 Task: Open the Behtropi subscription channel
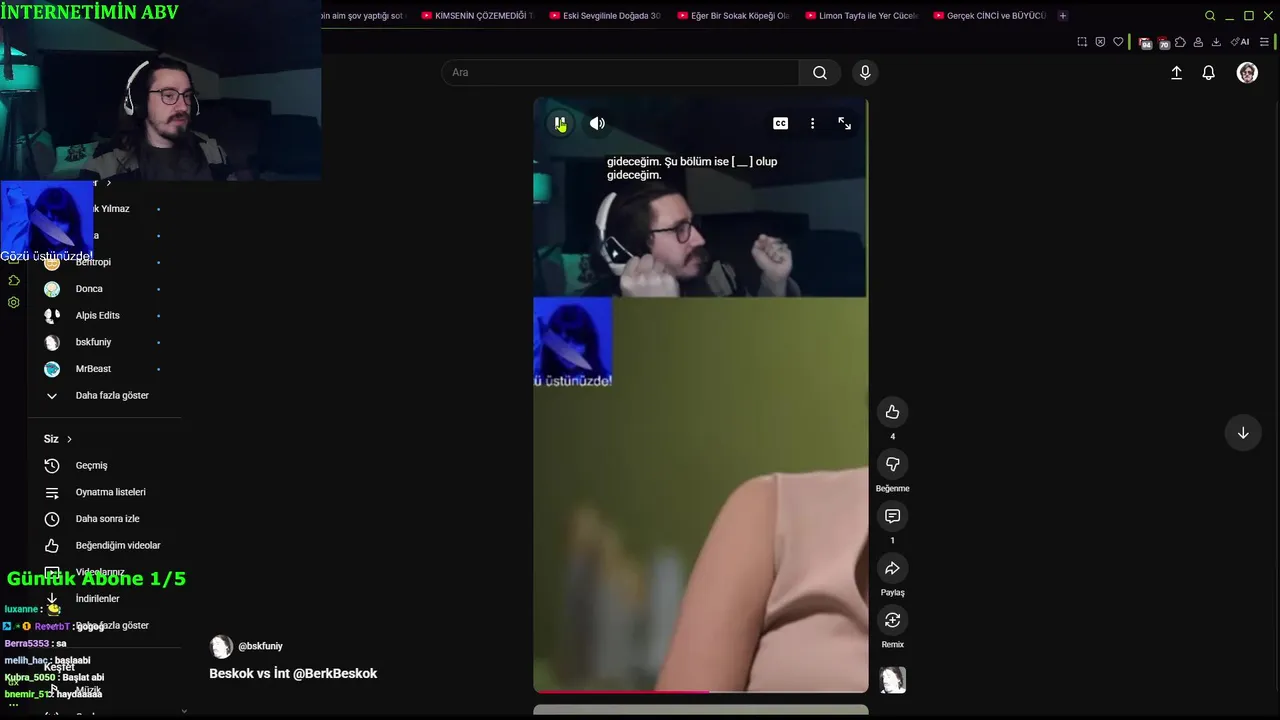pos(104,262)
